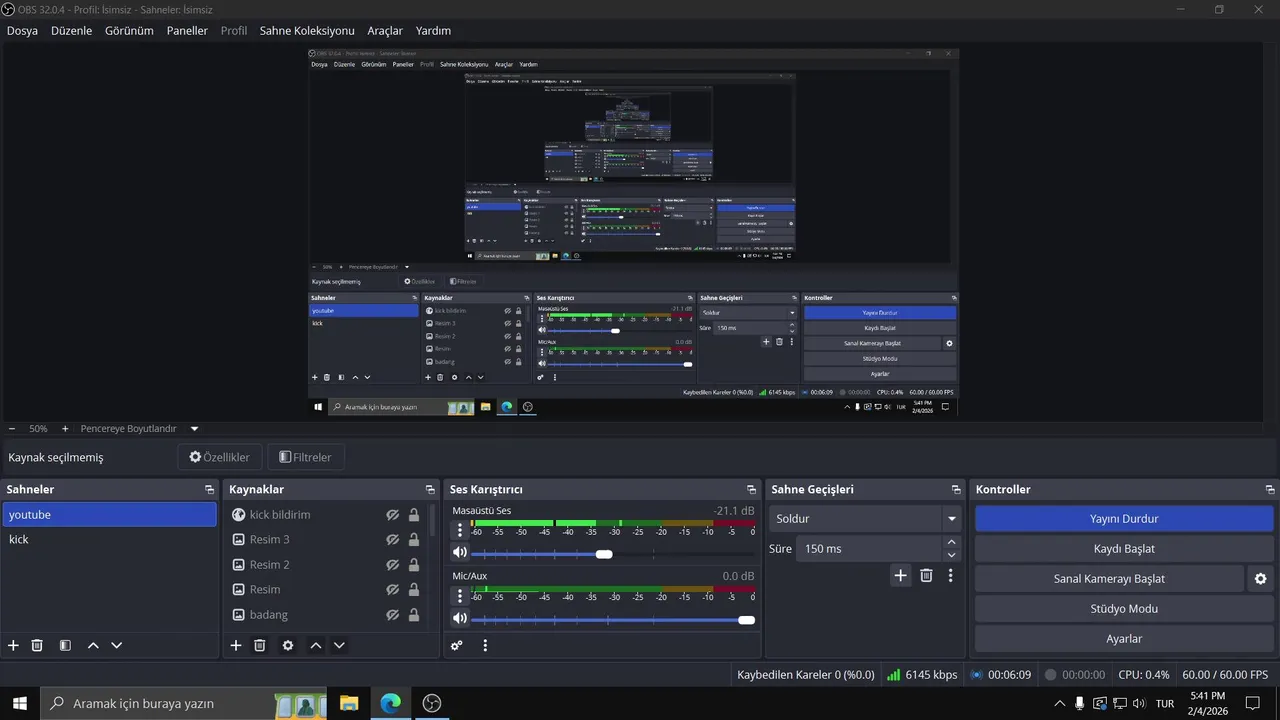The width and height of the screenshot is (1280, 720).
Task: Click Kaydı Başlat to start recording
Action: click(x=1124, y=549)
